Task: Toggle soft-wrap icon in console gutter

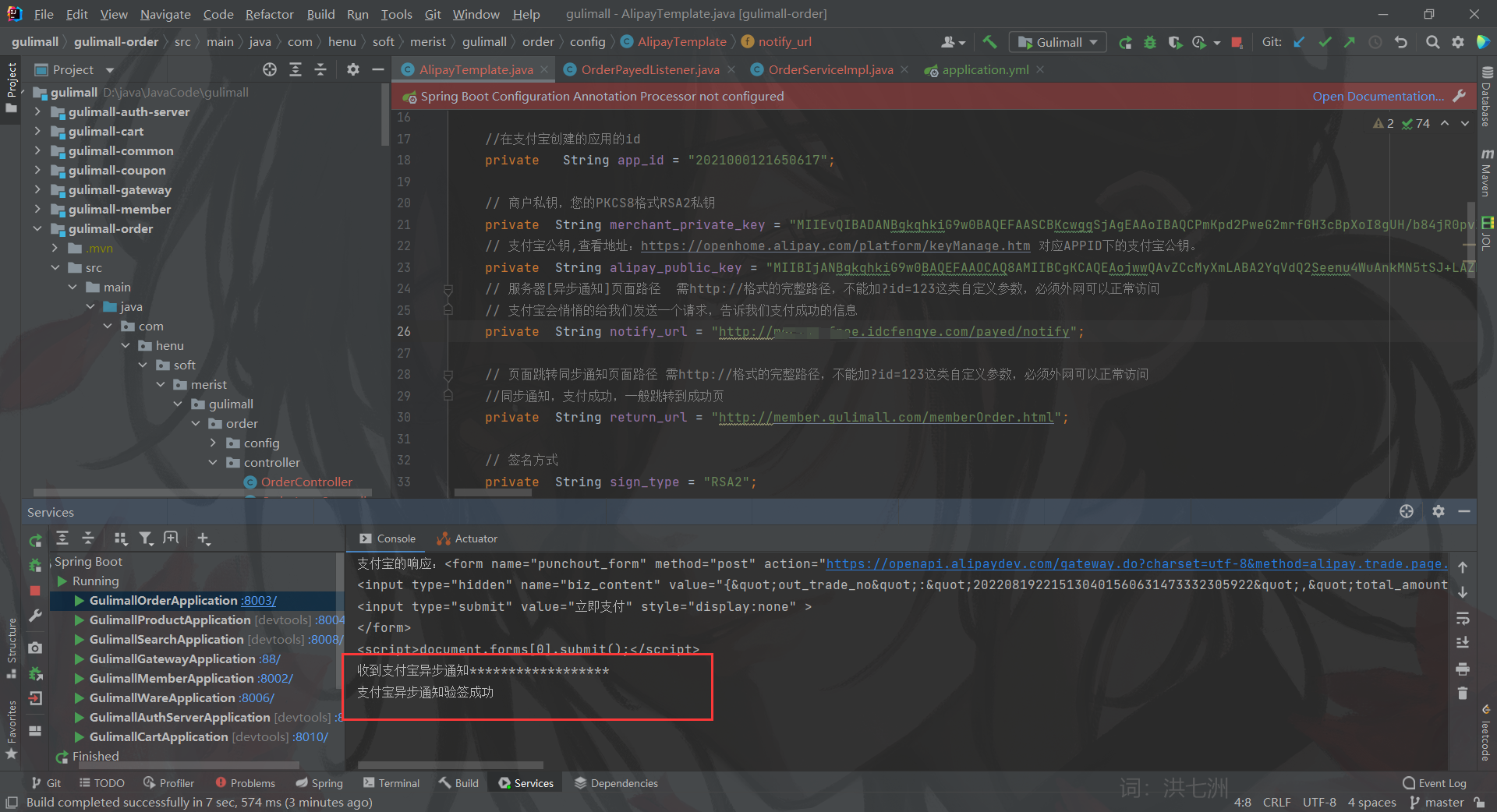Action: [1463, 619]
